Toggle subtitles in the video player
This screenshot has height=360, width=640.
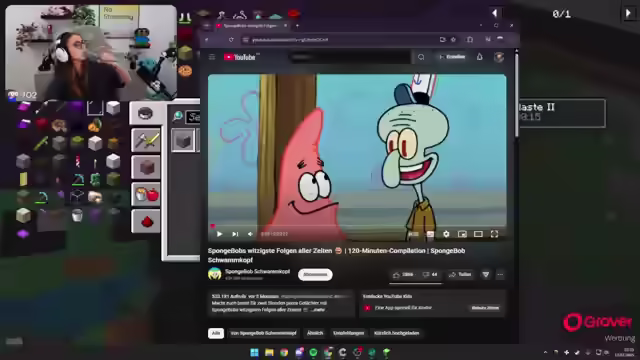pos(430,234)
